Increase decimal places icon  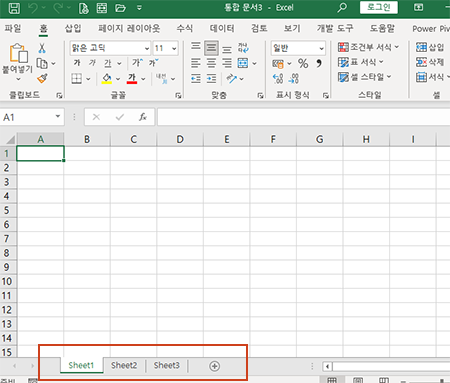click(278, 79)
